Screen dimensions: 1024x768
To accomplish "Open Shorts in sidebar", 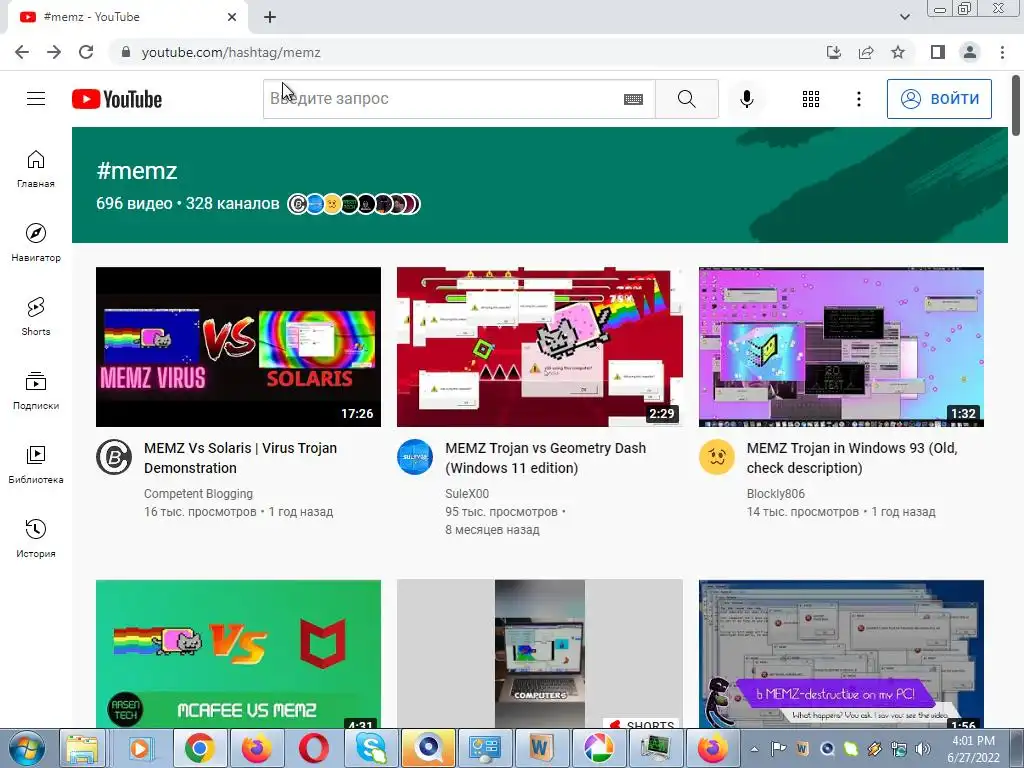I will 36,317.
